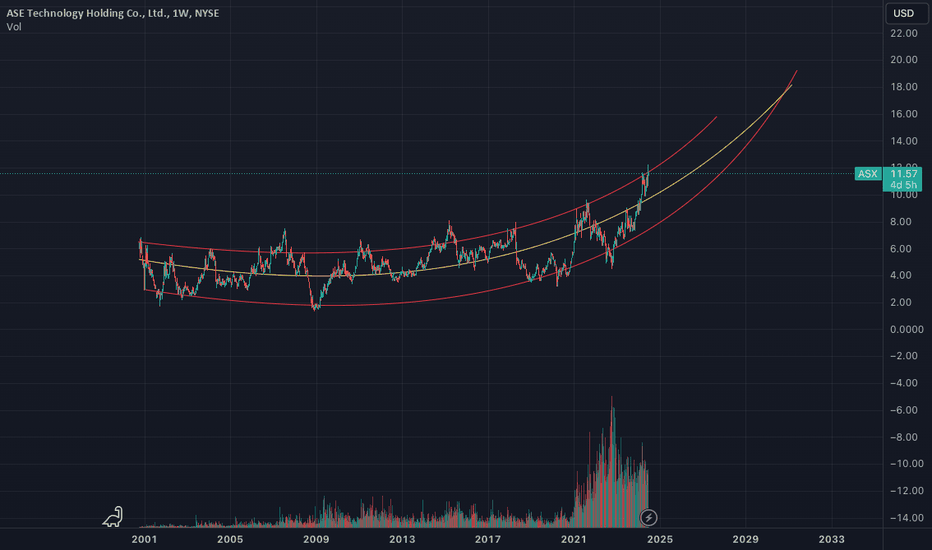Click the 2017 label on time axis
This screenshot has height=550, width=932.
[488, 539]
